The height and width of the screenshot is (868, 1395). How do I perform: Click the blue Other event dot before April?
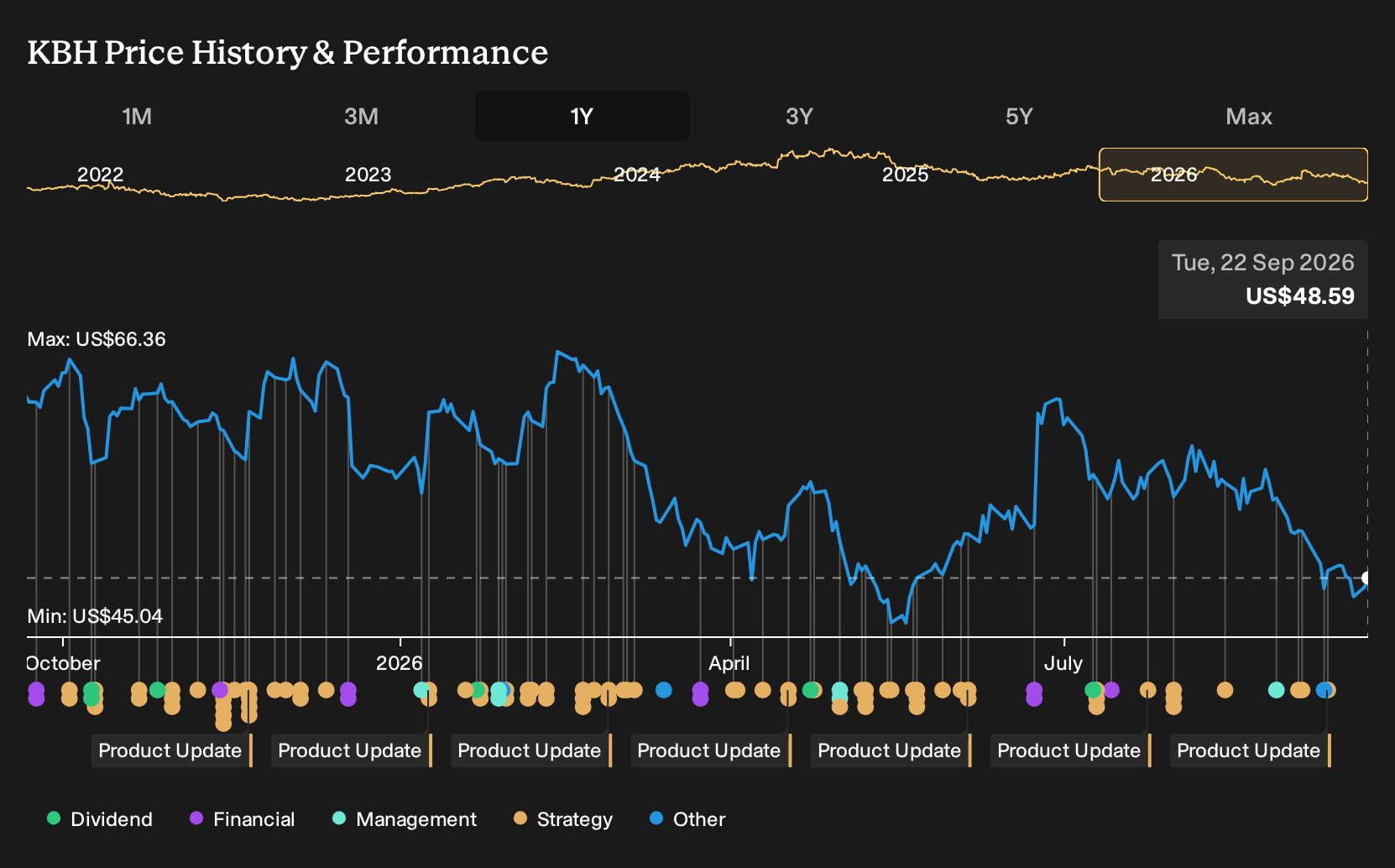pos(663,690)
